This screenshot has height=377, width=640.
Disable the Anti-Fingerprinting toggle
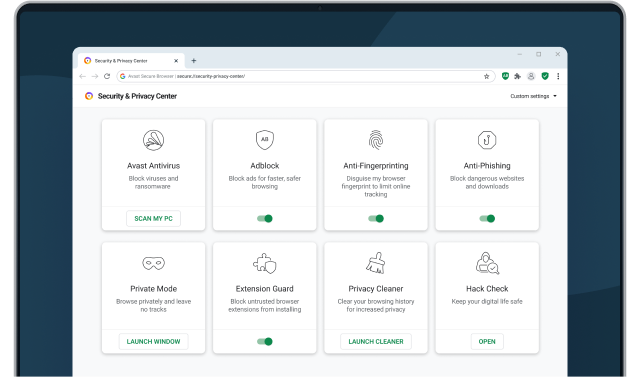point(376,219)
